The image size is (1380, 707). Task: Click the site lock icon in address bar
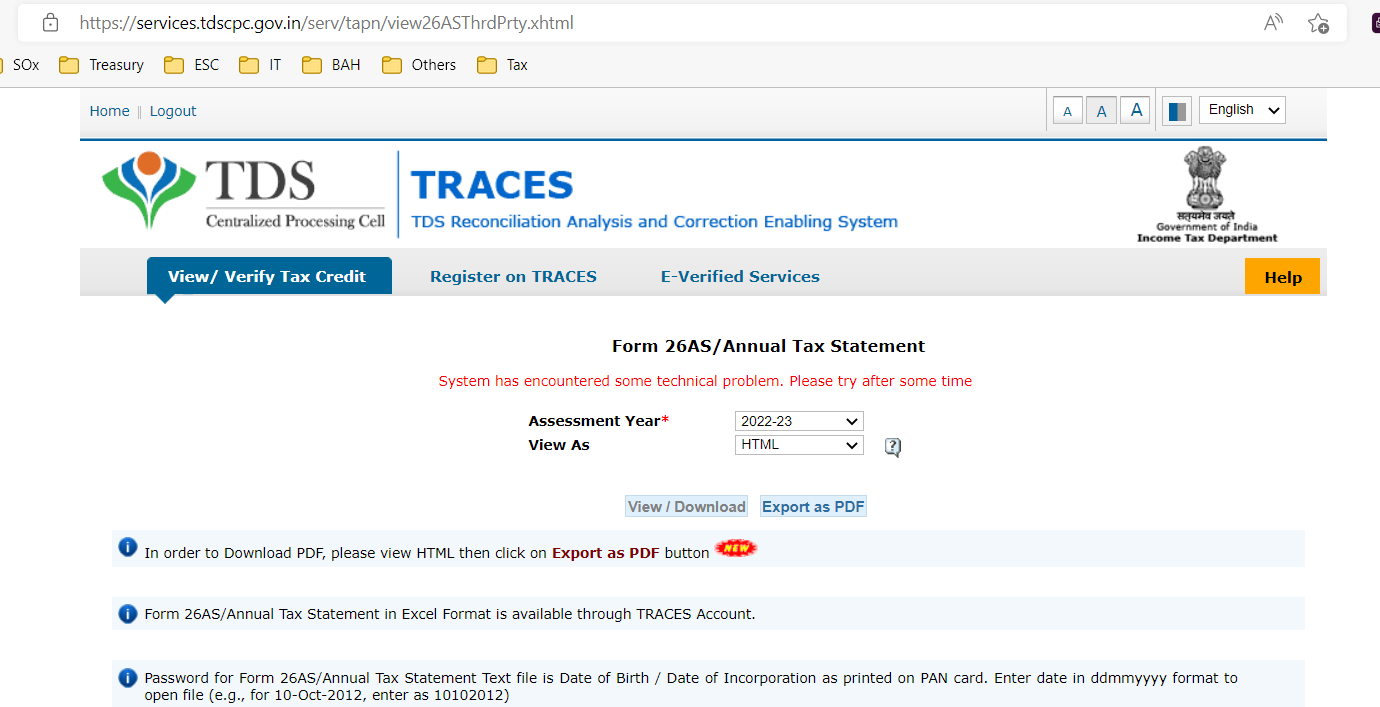pyautogui.click(x=51, y=22)
